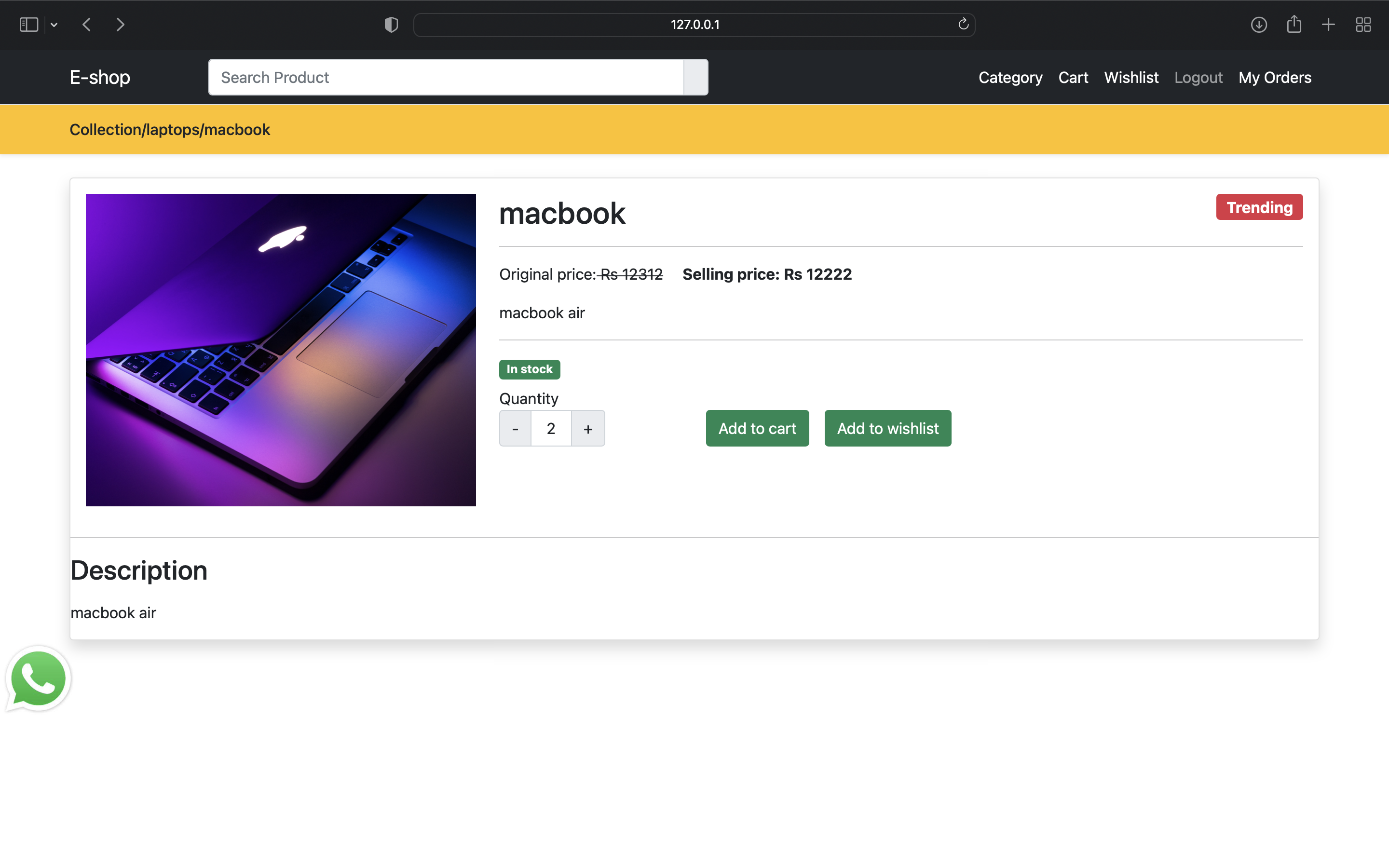Click Add to cart button

(x=757, y=428)
